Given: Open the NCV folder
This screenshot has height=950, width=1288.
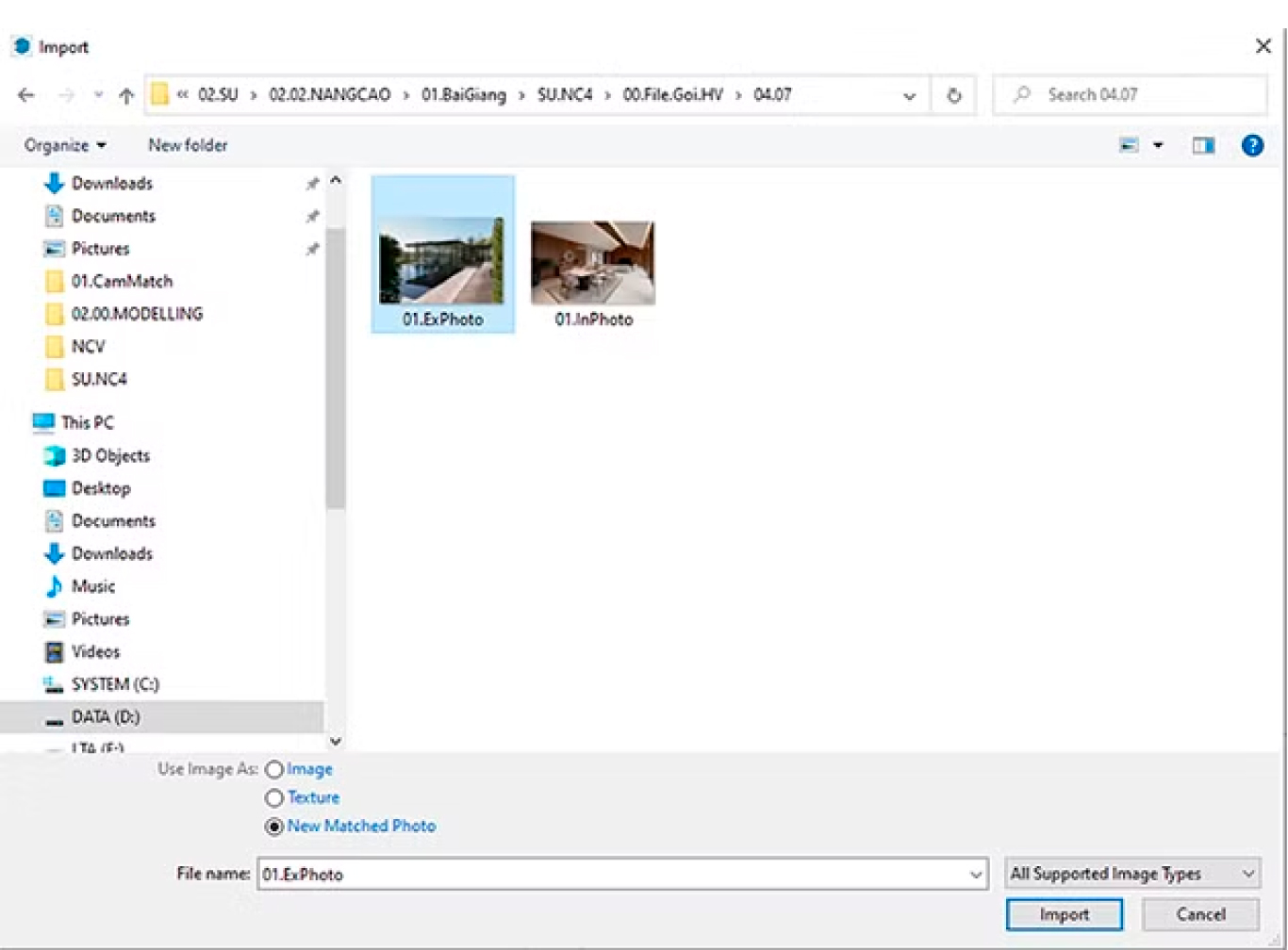Looking at the screenshot, I should point(88,347).
